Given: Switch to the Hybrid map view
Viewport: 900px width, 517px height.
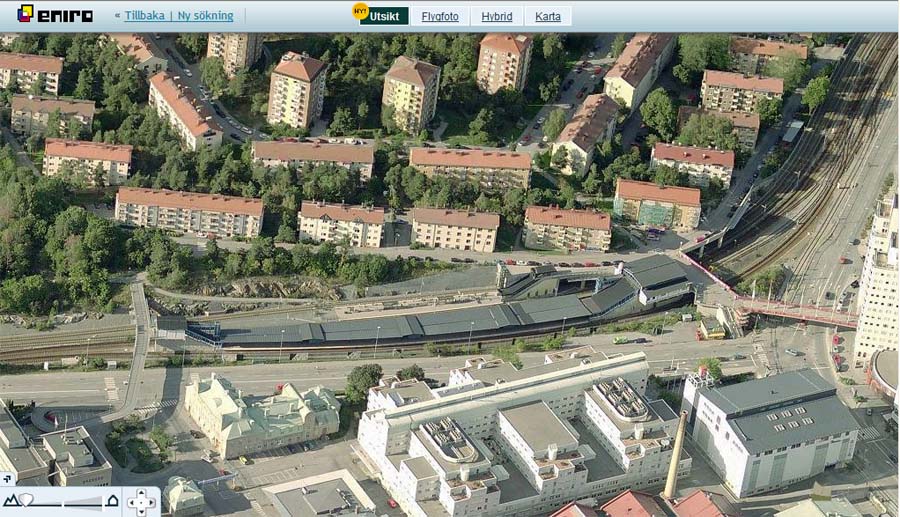Looking at the screenshot, I should tap(496, 17).
